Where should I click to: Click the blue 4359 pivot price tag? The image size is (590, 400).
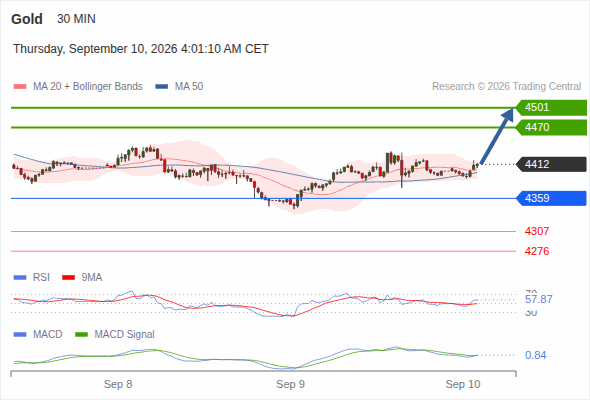551,198
